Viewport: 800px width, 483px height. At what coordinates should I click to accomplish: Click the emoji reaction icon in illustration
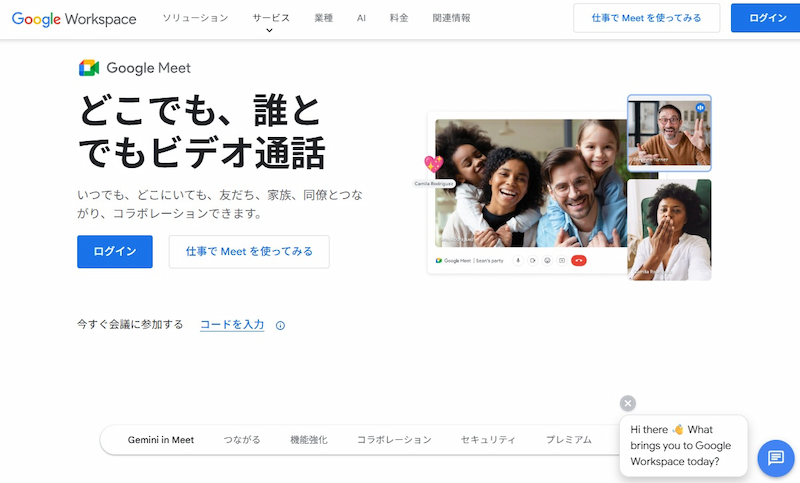[x=547, y=261]
